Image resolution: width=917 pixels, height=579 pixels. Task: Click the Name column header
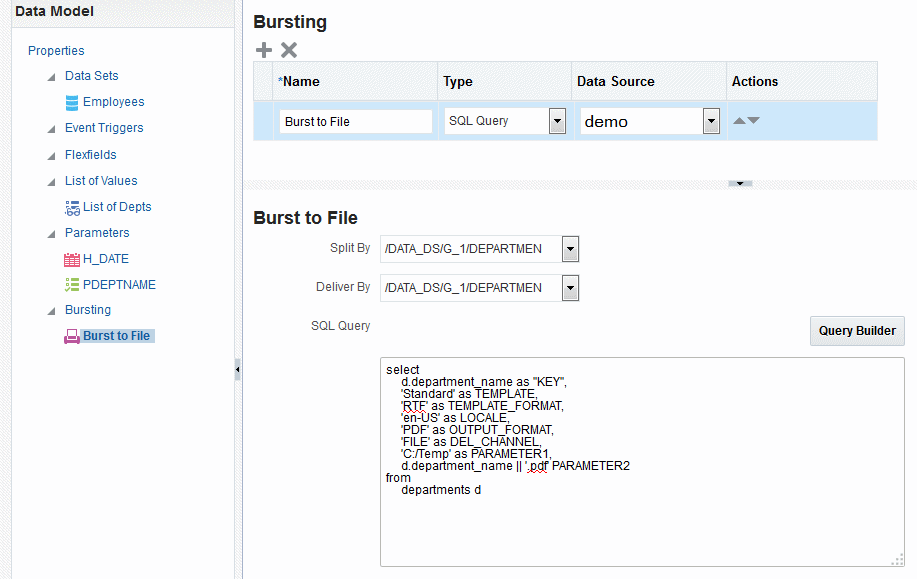pos(355,81)
